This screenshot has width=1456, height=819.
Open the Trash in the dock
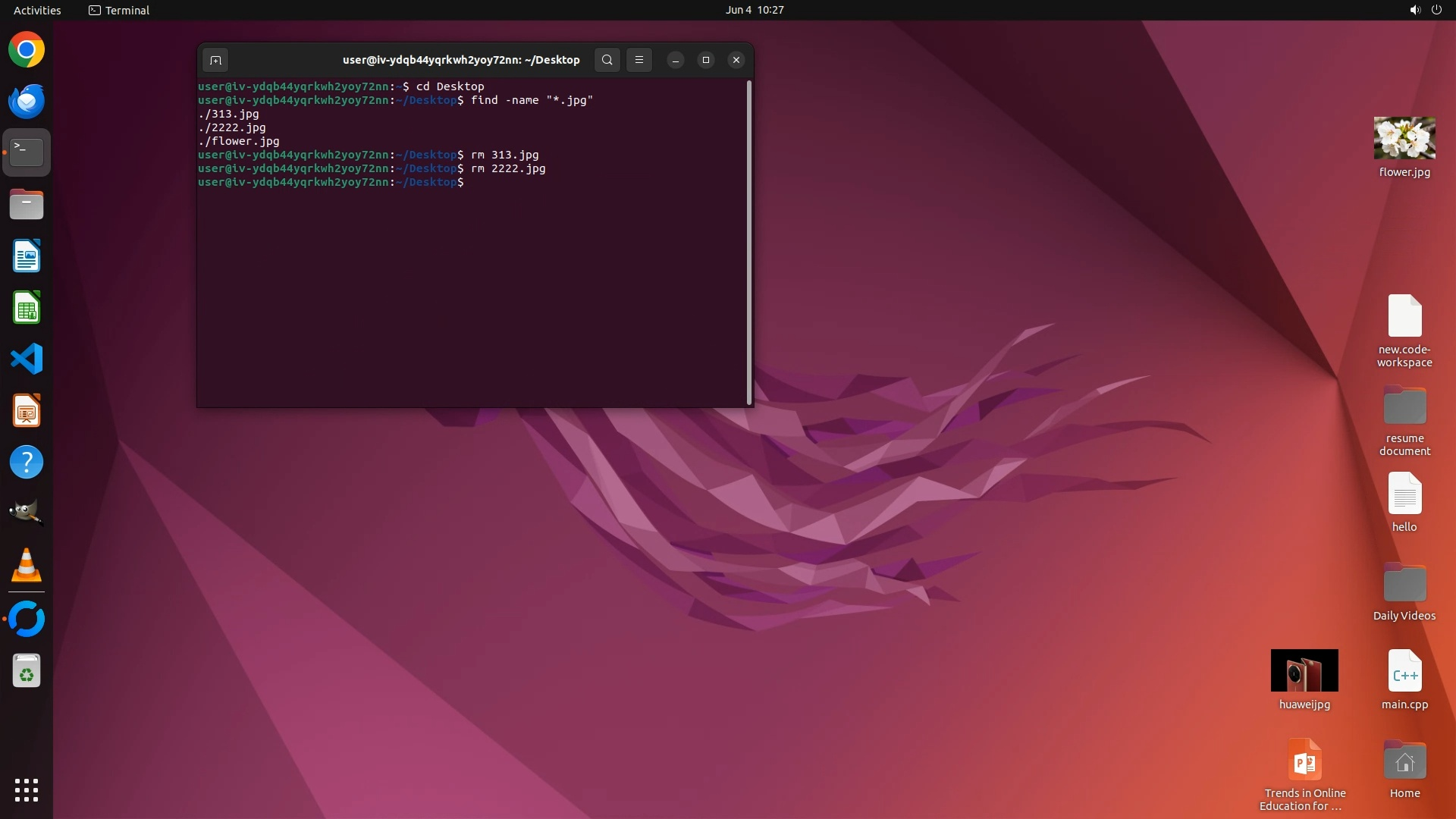tap(27, 671)
